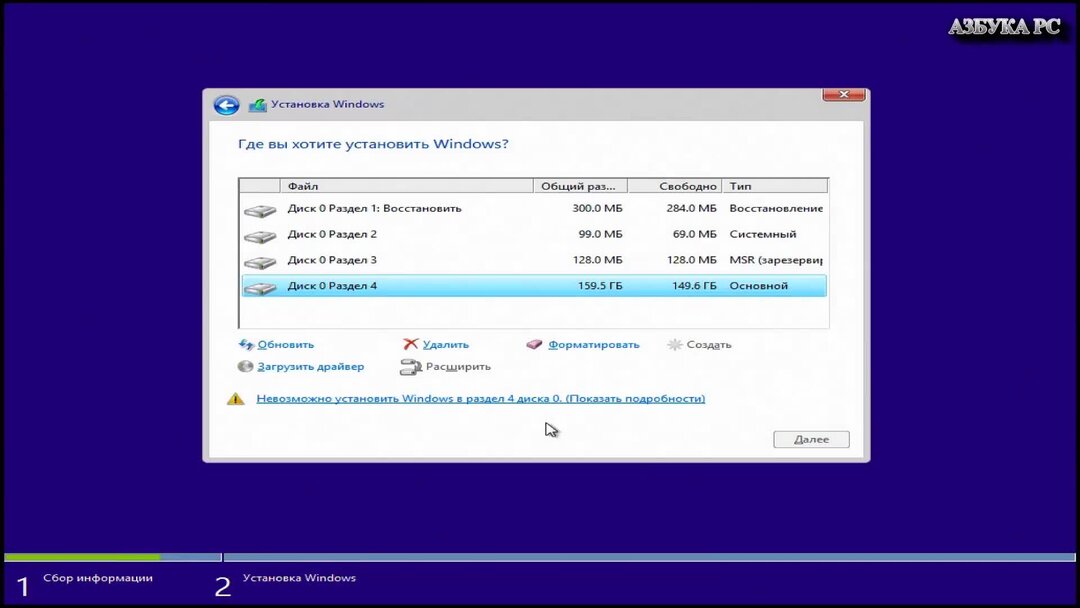
Task: Click the 300.0 МБ total size cell
Action: [597, 208]
